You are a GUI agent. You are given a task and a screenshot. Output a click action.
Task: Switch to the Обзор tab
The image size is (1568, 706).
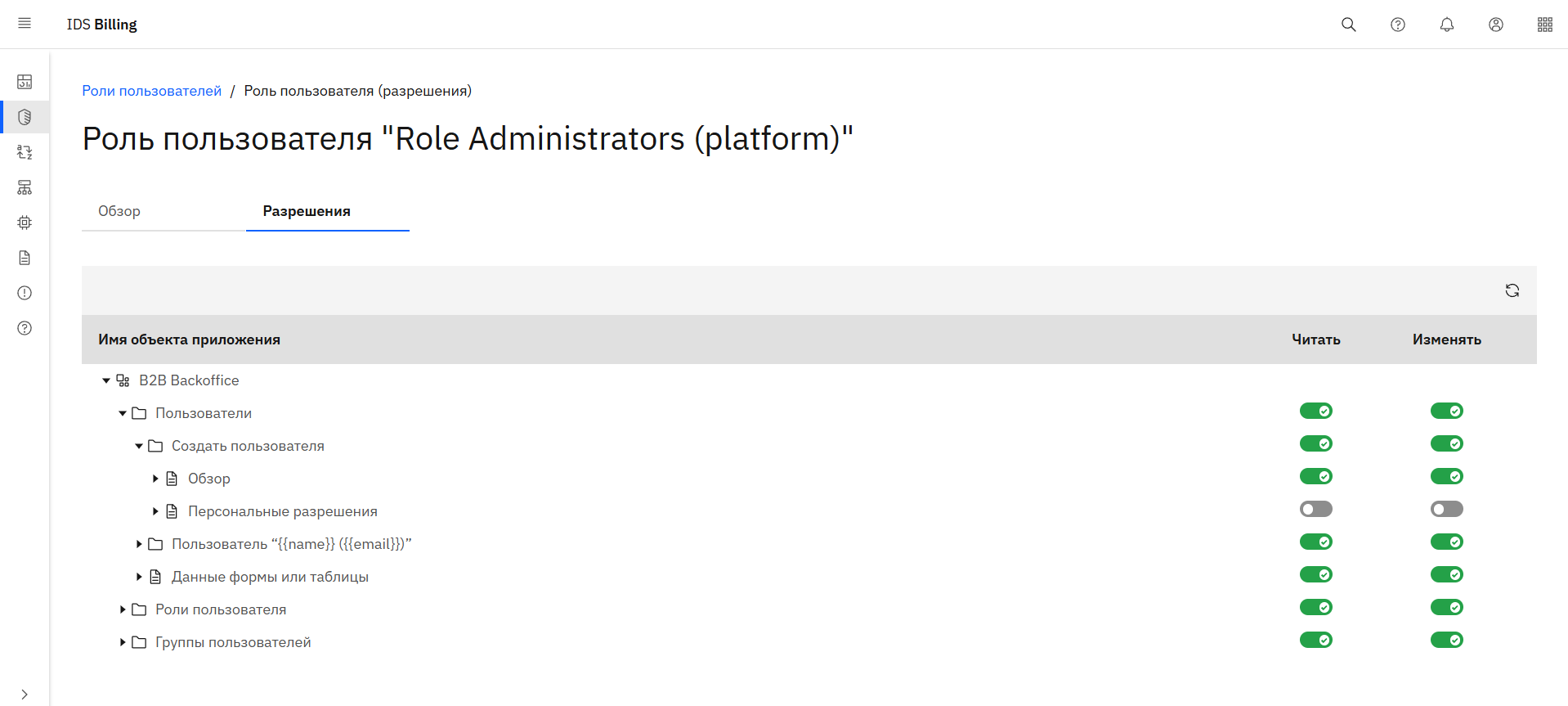[119, 211]
